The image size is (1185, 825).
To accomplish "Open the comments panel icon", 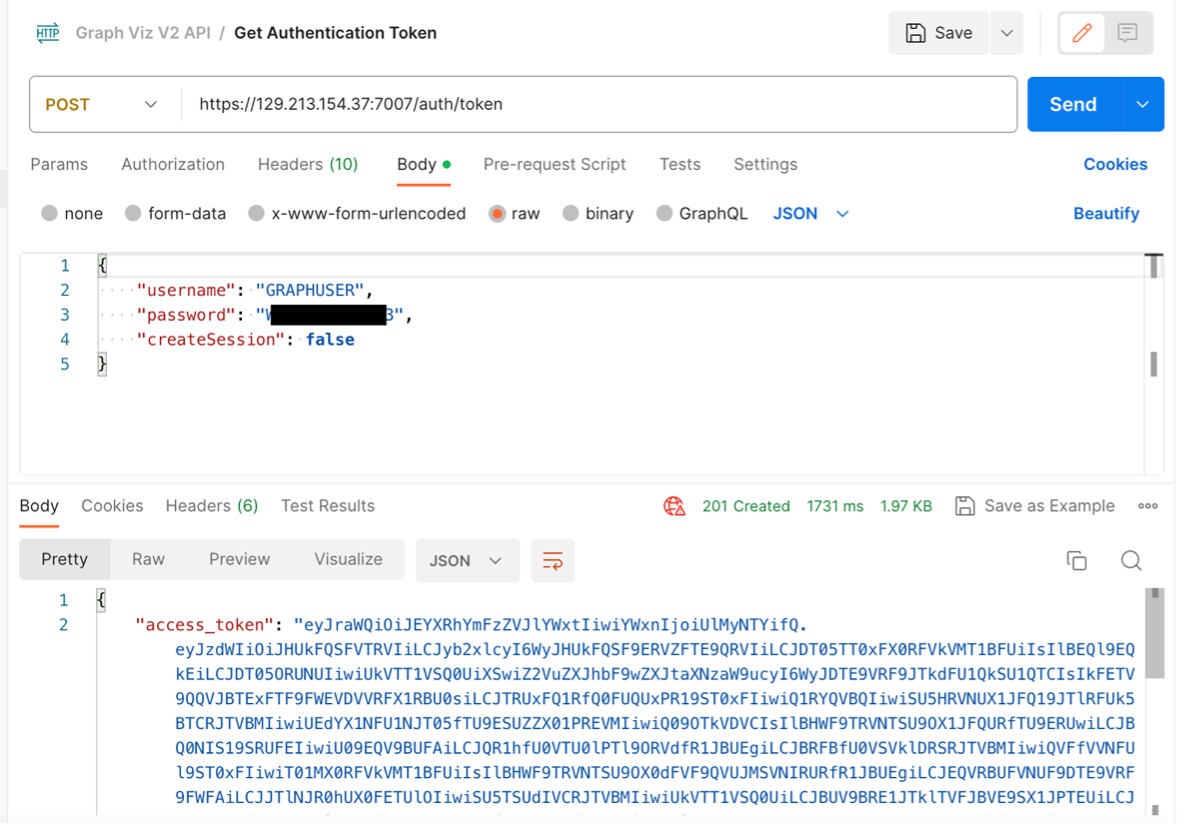I will pos(1128,32).
